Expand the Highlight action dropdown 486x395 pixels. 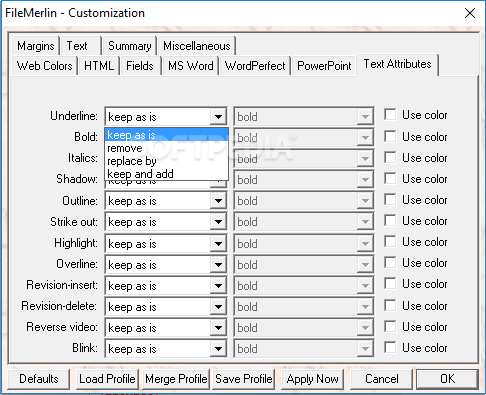tap(218, 244)
